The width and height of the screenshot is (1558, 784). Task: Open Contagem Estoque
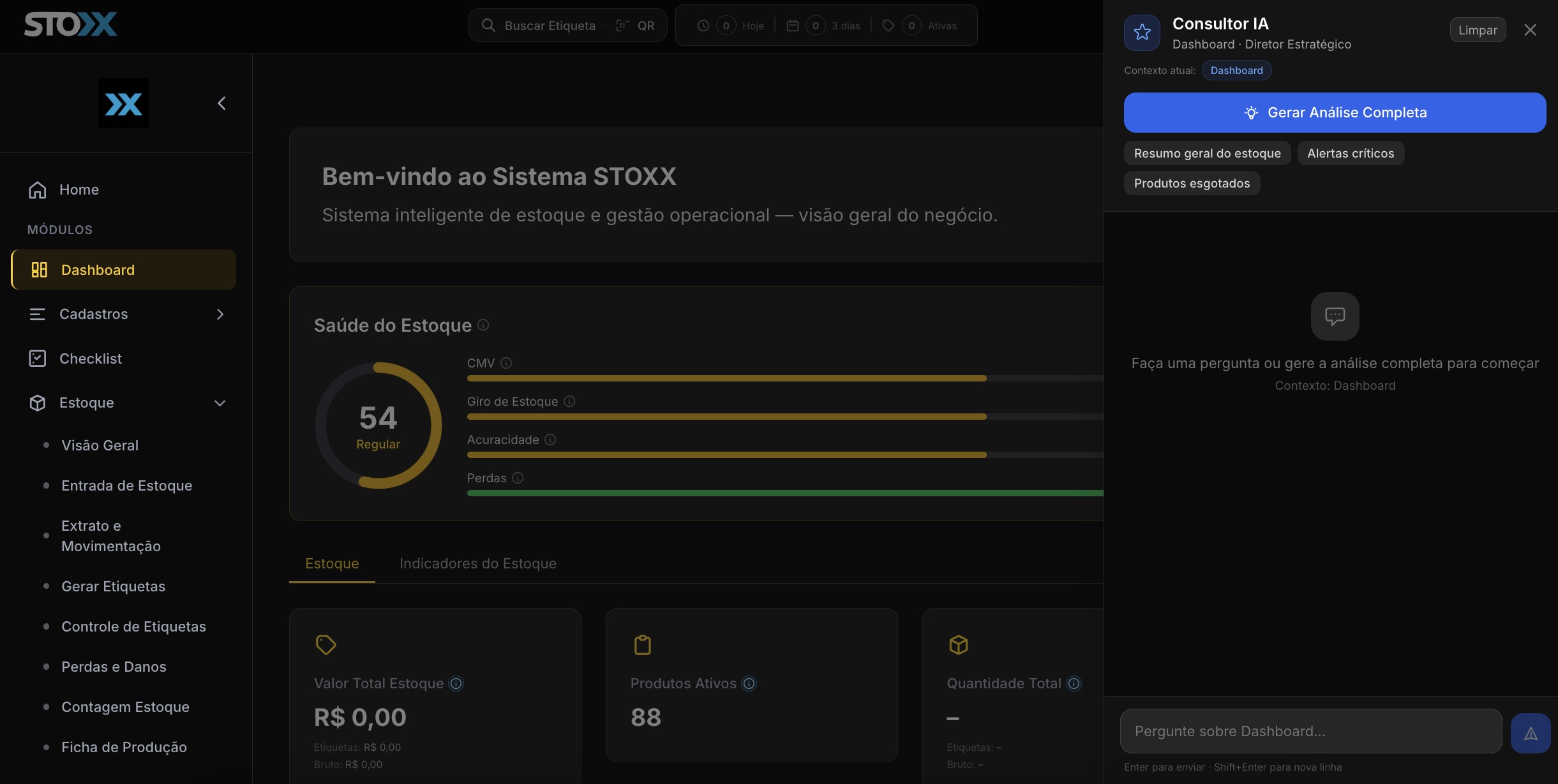tap(125, 707)
